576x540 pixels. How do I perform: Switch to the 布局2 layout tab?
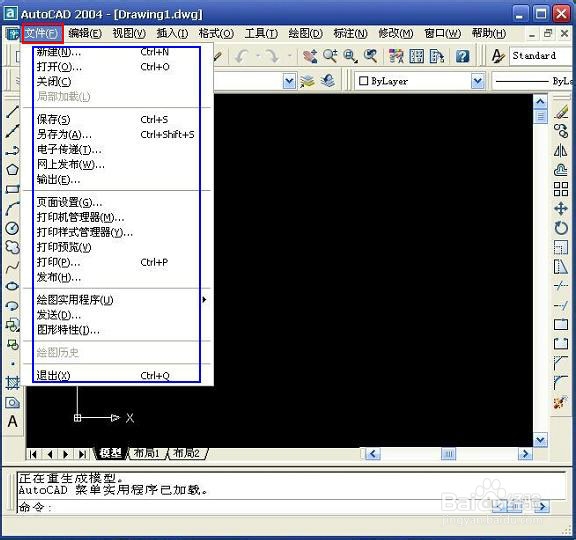coord(187,453)
